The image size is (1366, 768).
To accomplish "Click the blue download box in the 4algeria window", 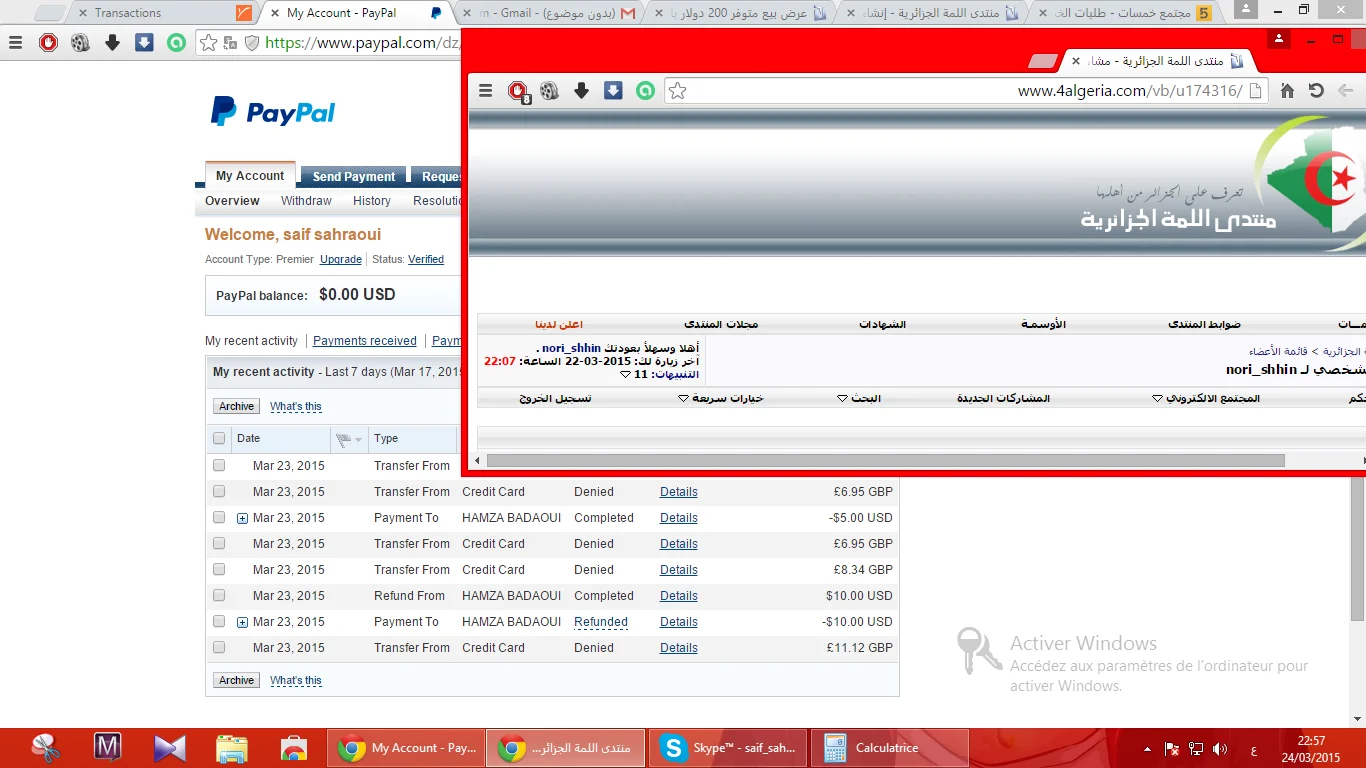I will pos(613,91).
